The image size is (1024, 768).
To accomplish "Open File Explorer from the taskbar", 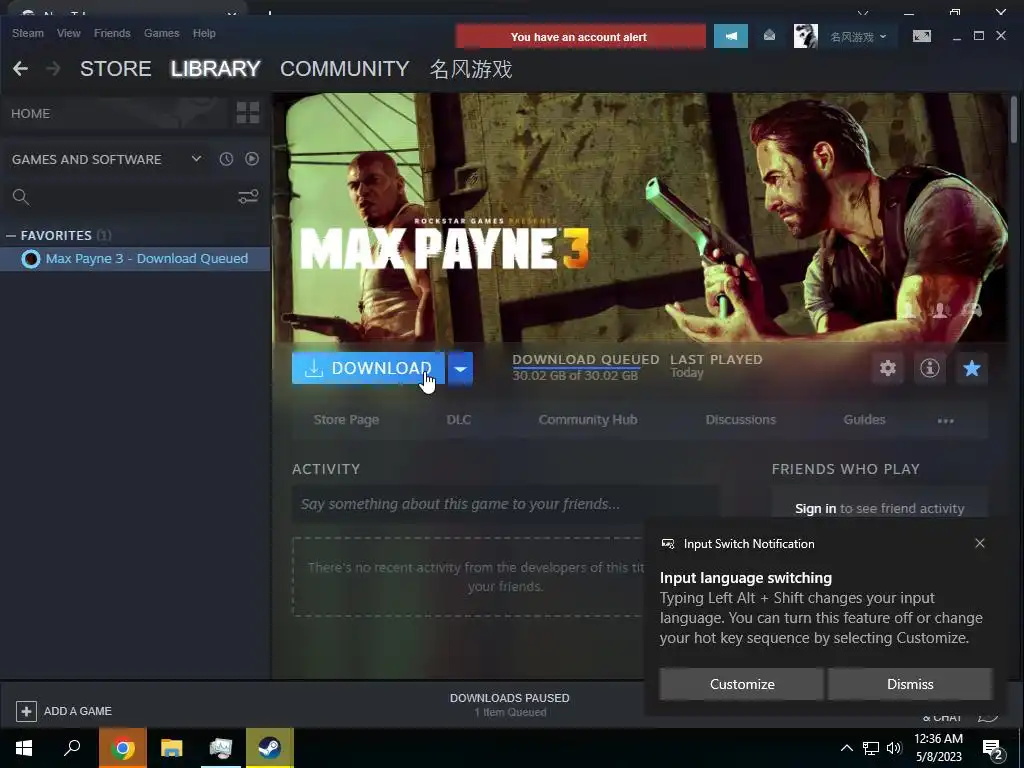I will (171, 748).
